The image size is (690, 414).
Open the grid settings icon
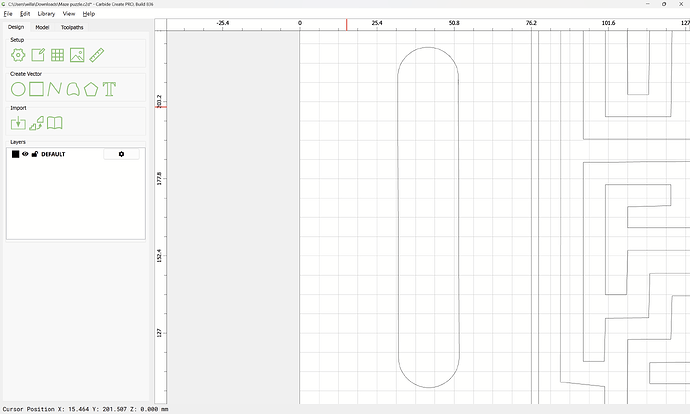pyautogui.click(x=57, y=55)
